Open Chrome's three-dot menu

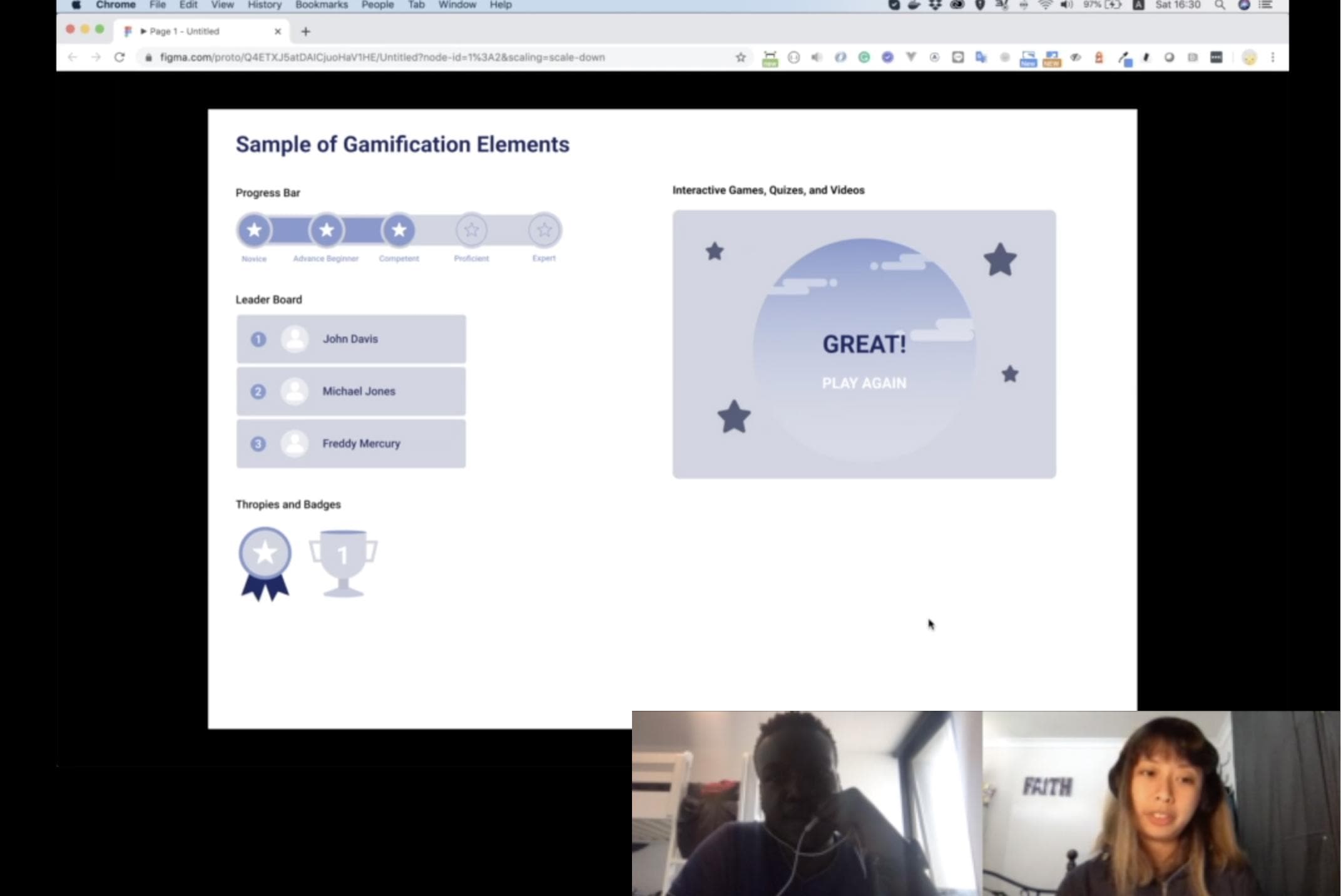pos(1272,58)
